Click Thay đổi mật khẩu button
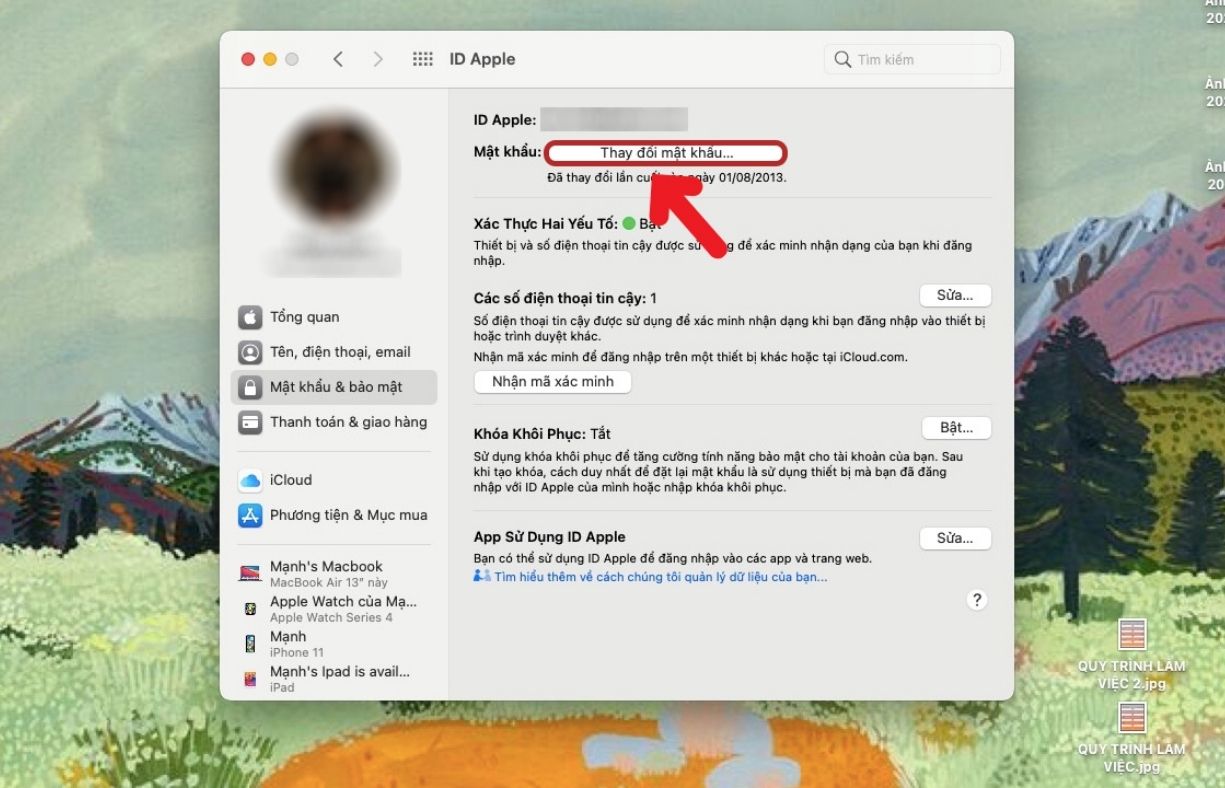Screen dimensions: 1225x788 (666, 153)
